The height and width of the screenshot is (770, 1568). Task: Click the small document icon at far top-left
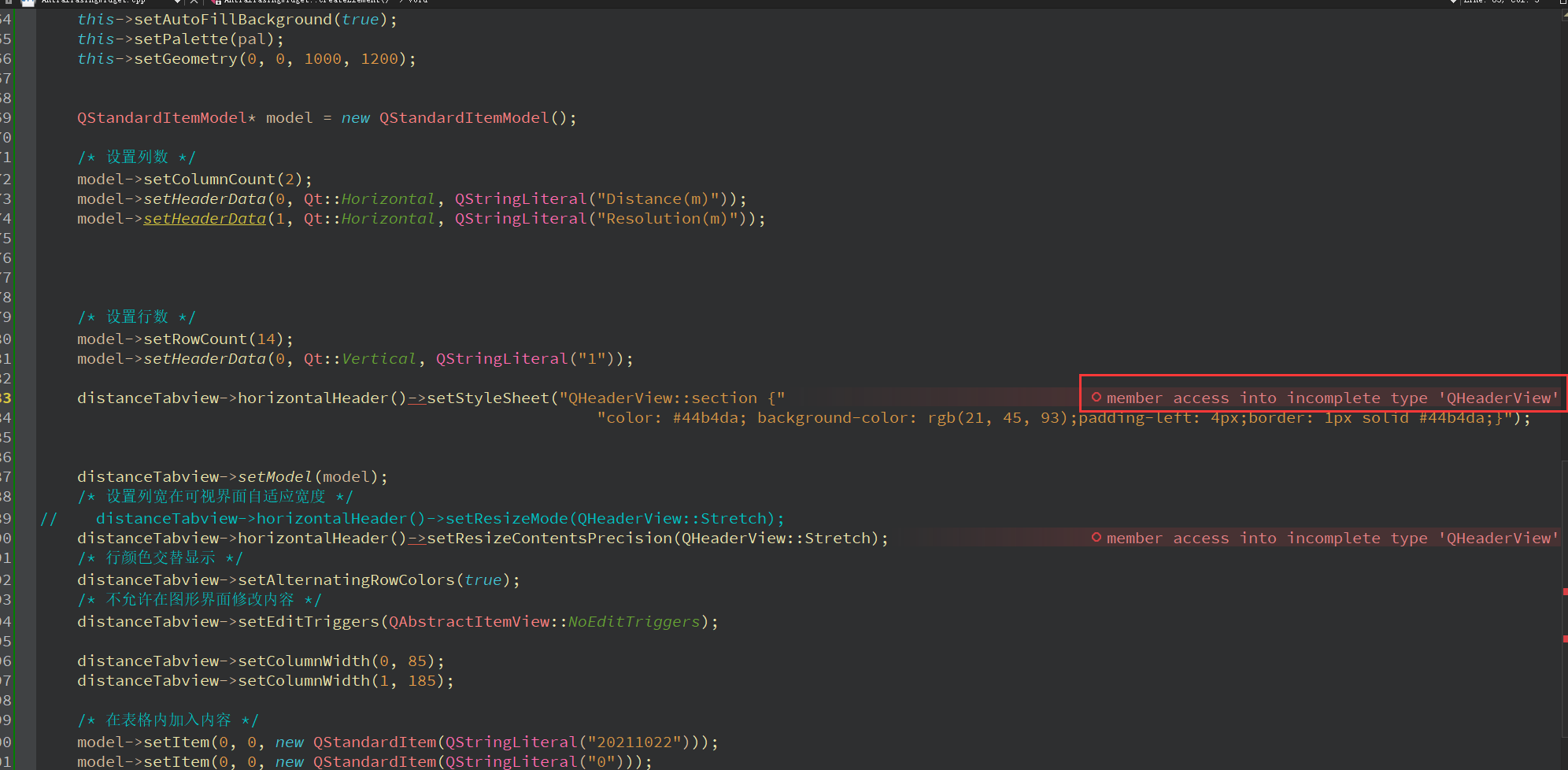tap(8, 2)
